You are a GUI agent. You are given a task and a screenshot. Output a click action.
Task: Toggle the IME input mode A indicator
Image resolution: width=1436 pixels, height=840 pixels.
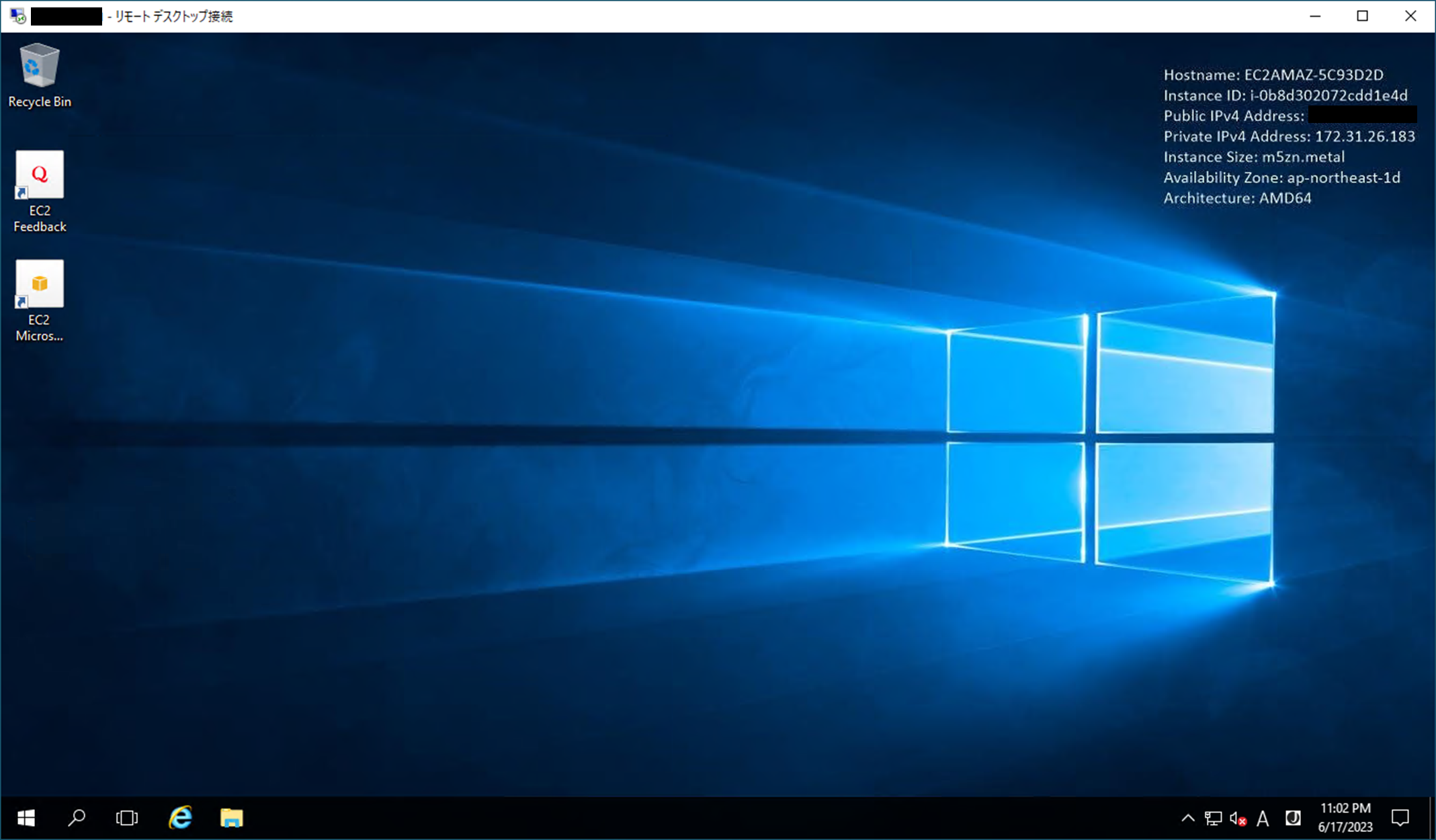1263,818
